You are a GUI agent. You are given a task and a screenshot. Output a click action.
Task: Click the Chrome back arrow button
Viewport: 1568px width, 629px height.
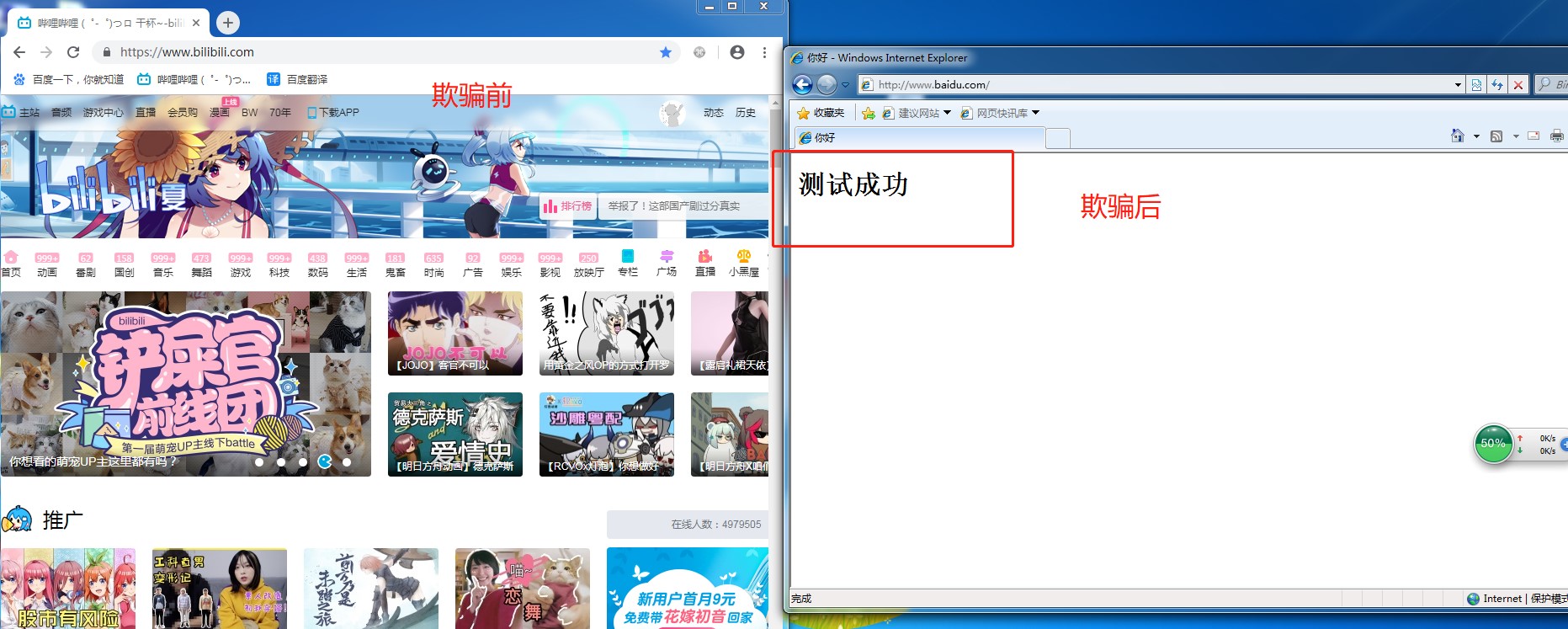(19, 52)
